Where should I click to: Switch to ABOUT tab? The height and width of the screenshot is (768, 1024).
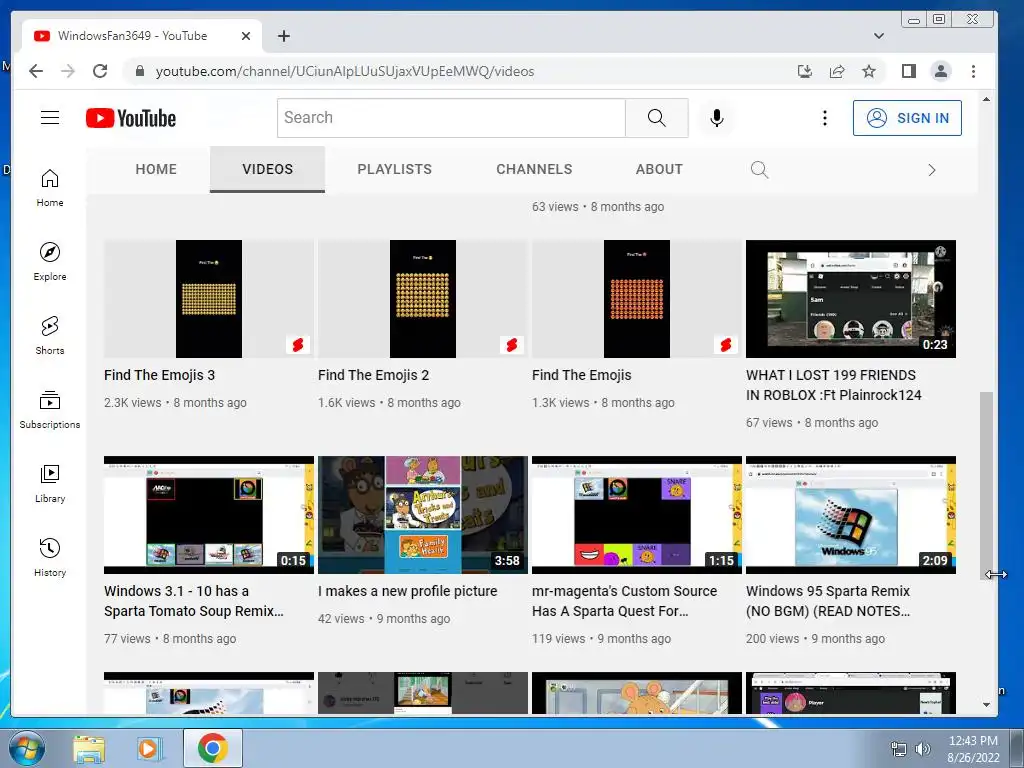pos(659,169)
